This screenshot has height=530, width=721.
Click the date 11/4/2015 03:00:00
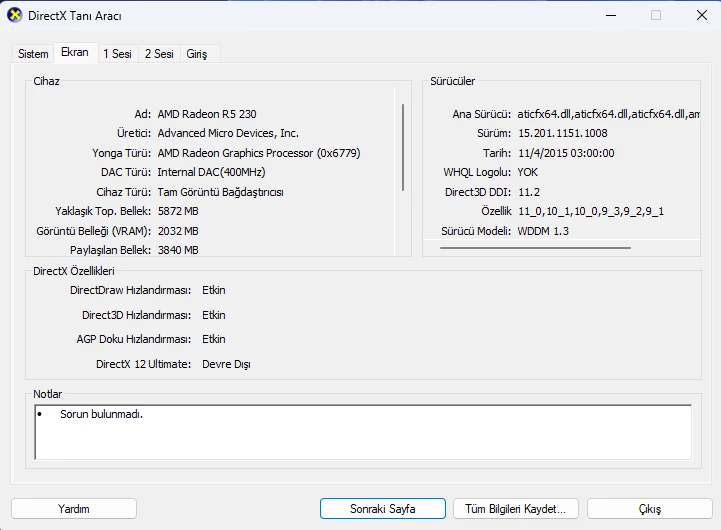coord(566,153)
